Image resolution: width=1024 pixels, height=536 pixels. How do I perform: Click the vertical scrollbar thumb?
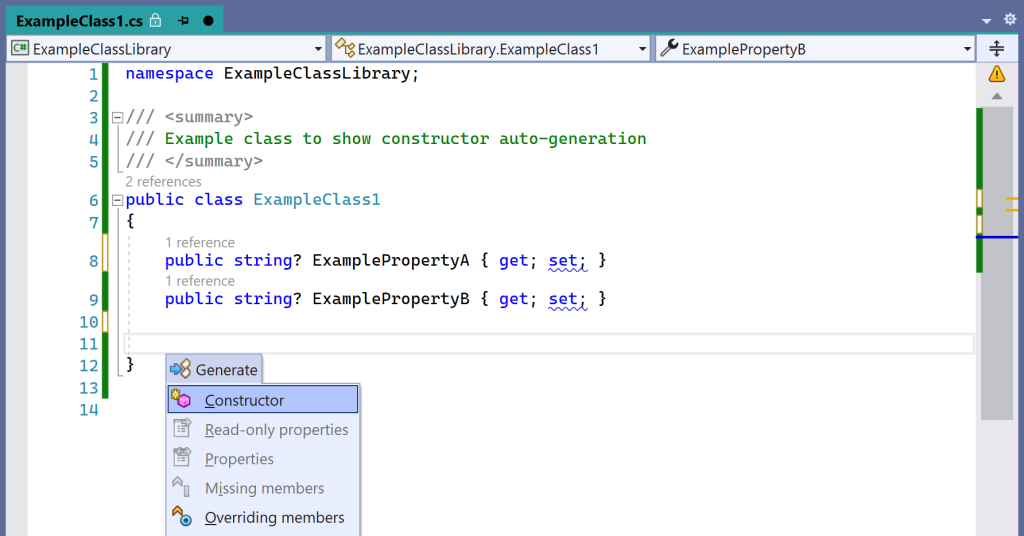click(997, 263)
